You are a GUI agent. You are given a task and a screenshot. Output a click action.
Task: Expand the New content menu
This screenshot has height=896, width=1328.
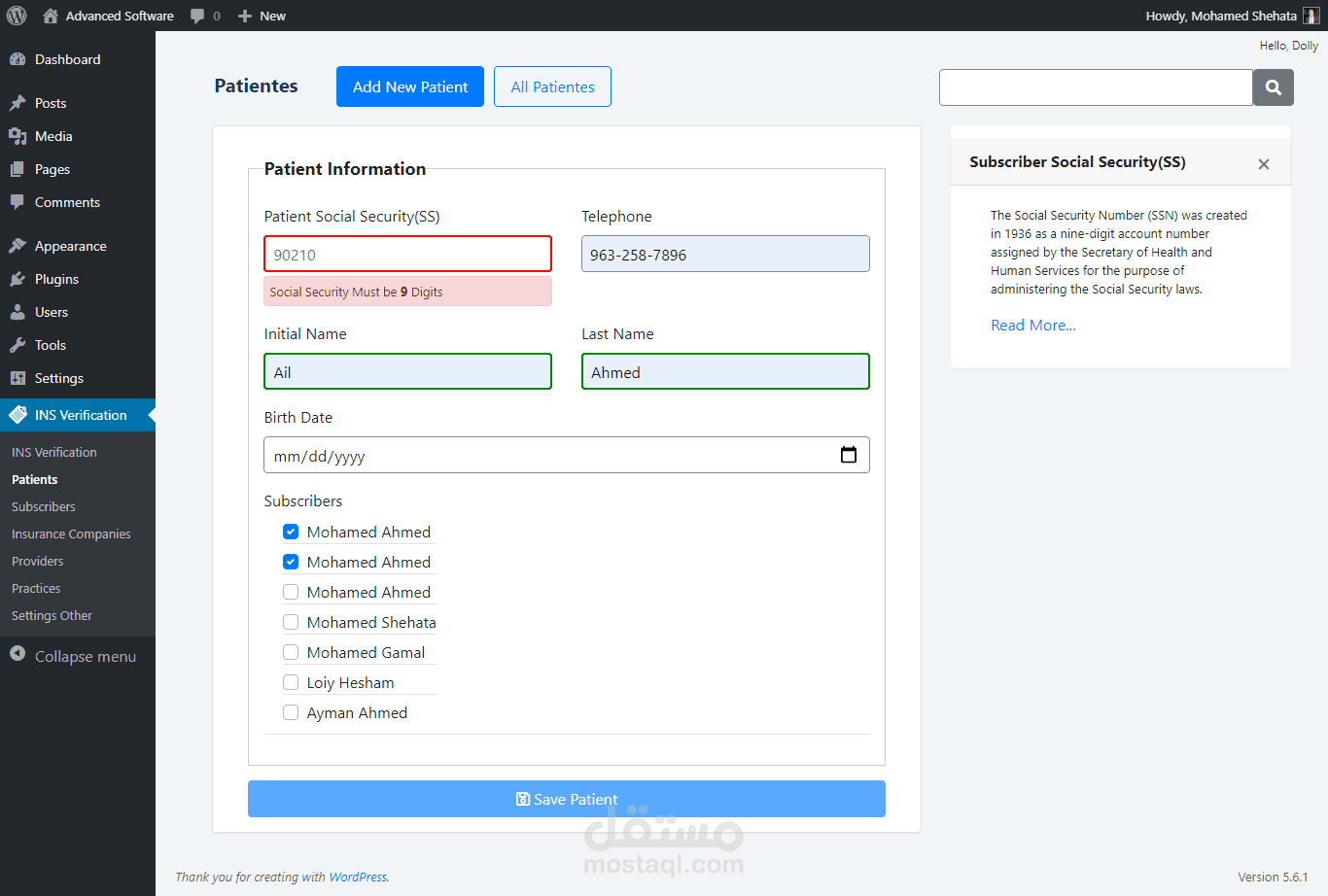262,16
